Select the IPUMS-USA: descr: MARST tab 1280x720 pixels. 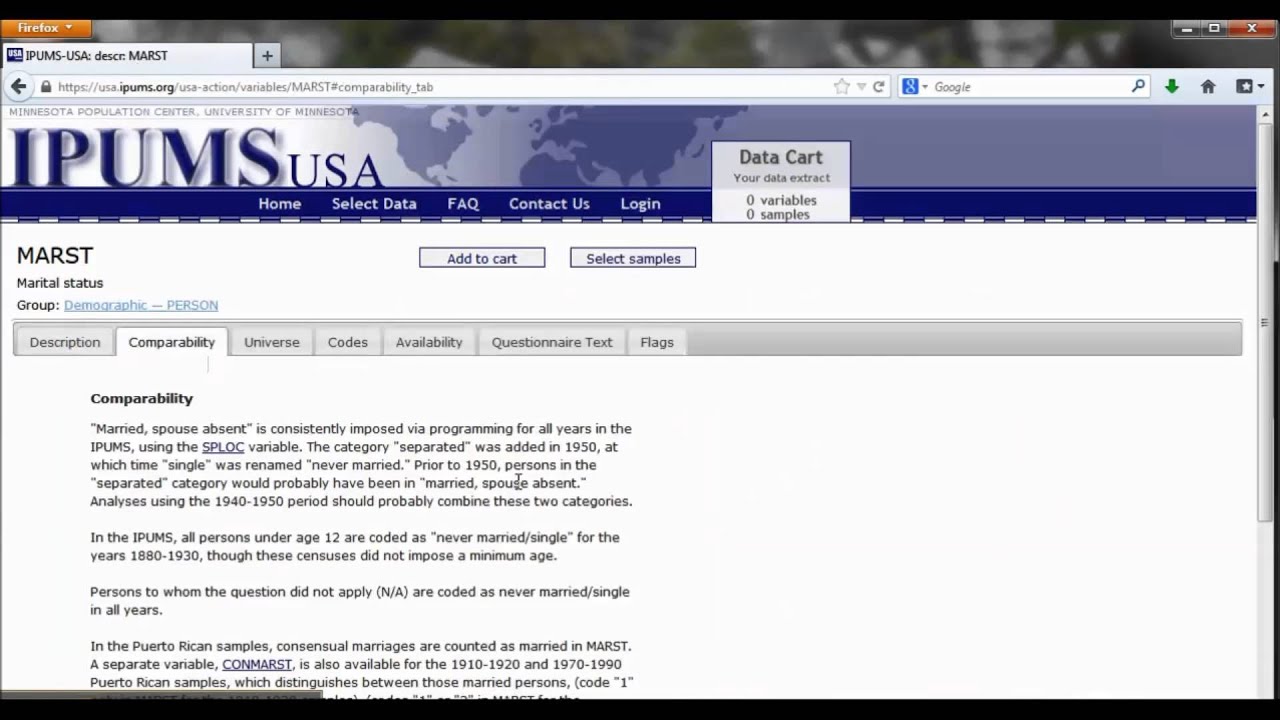point(127,55)
